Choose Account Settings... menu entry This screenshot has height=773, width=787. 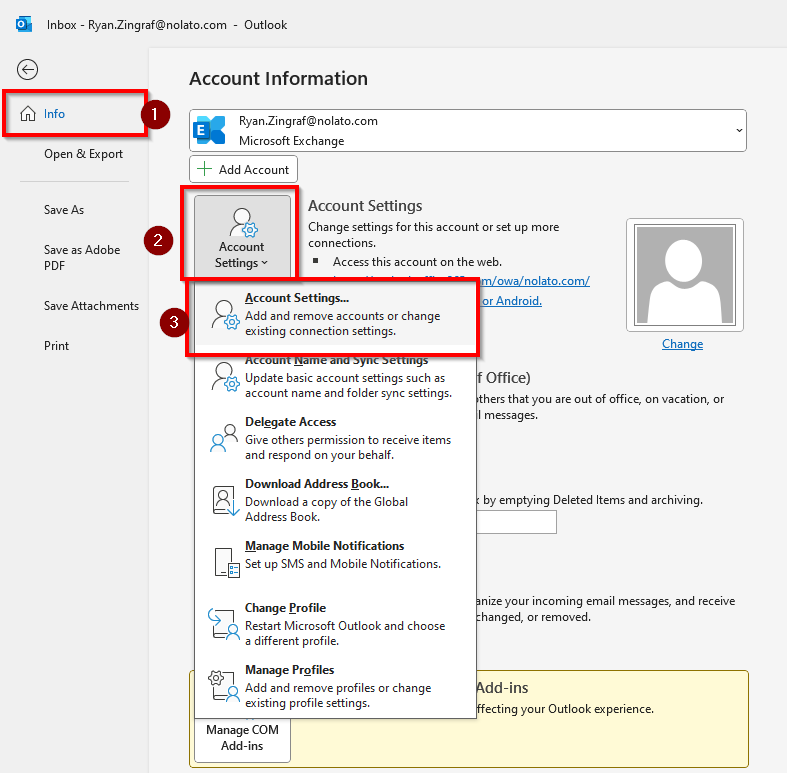click(335, 315)
